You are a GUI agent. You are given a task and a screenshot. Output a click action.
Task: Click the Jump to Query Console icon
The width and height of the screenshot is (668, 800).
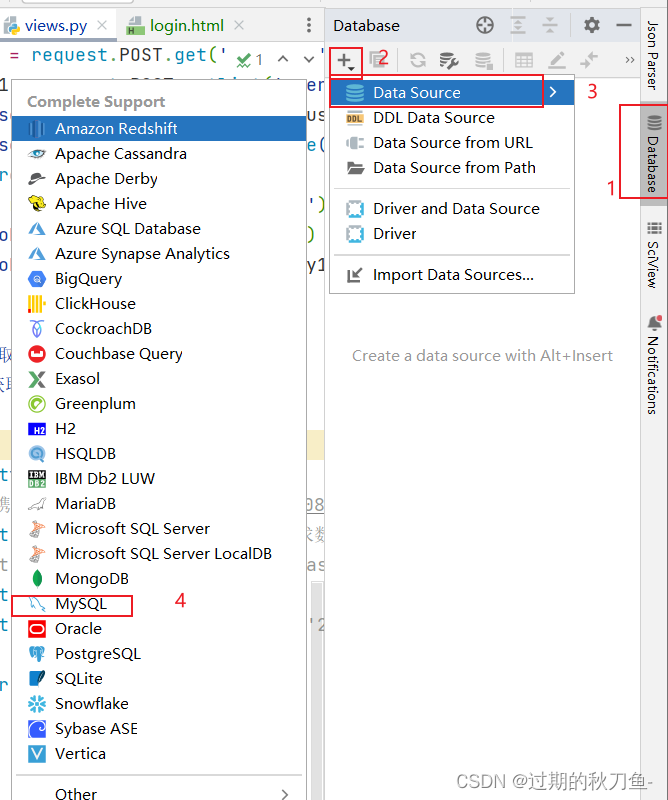tap(589, 60)
